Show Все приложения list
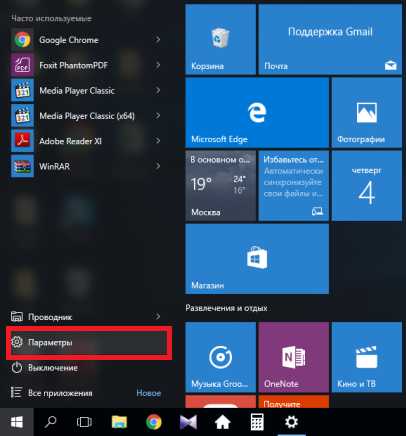 [x=88, y=393]
